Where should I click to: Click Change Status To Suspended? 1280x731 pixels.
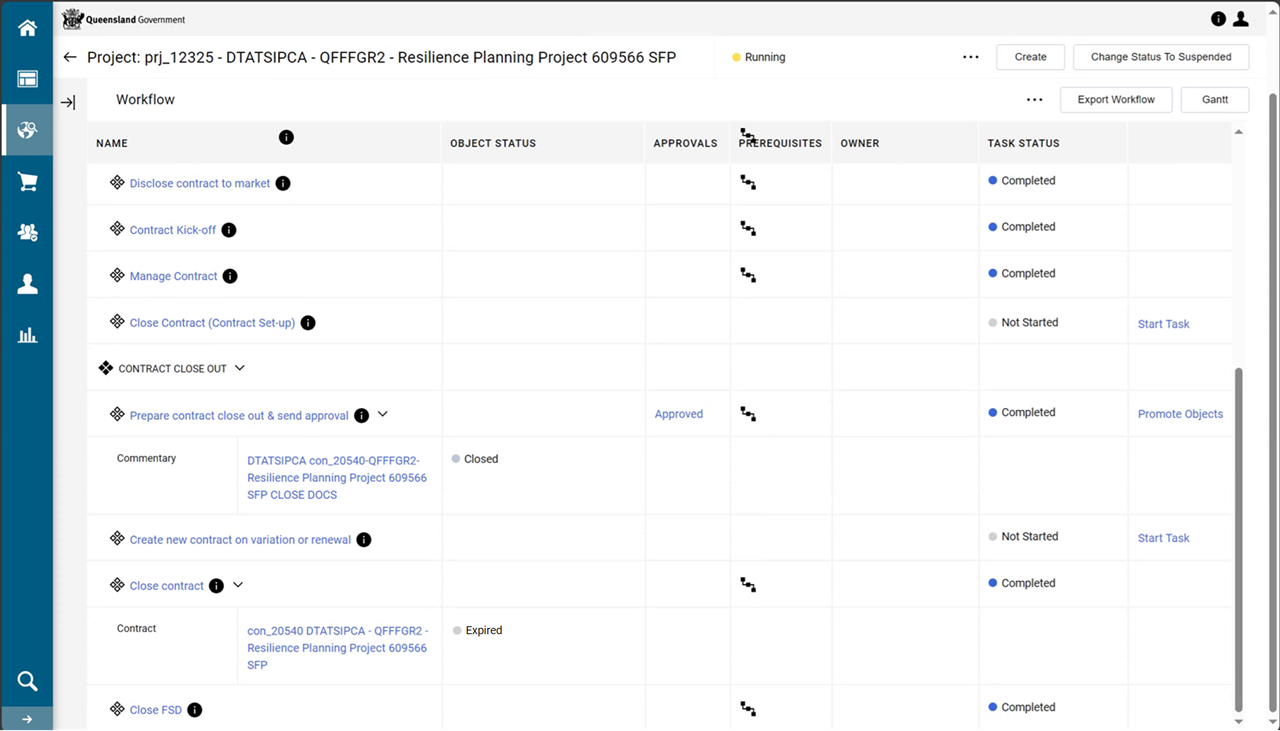(x=1161, y=57)
